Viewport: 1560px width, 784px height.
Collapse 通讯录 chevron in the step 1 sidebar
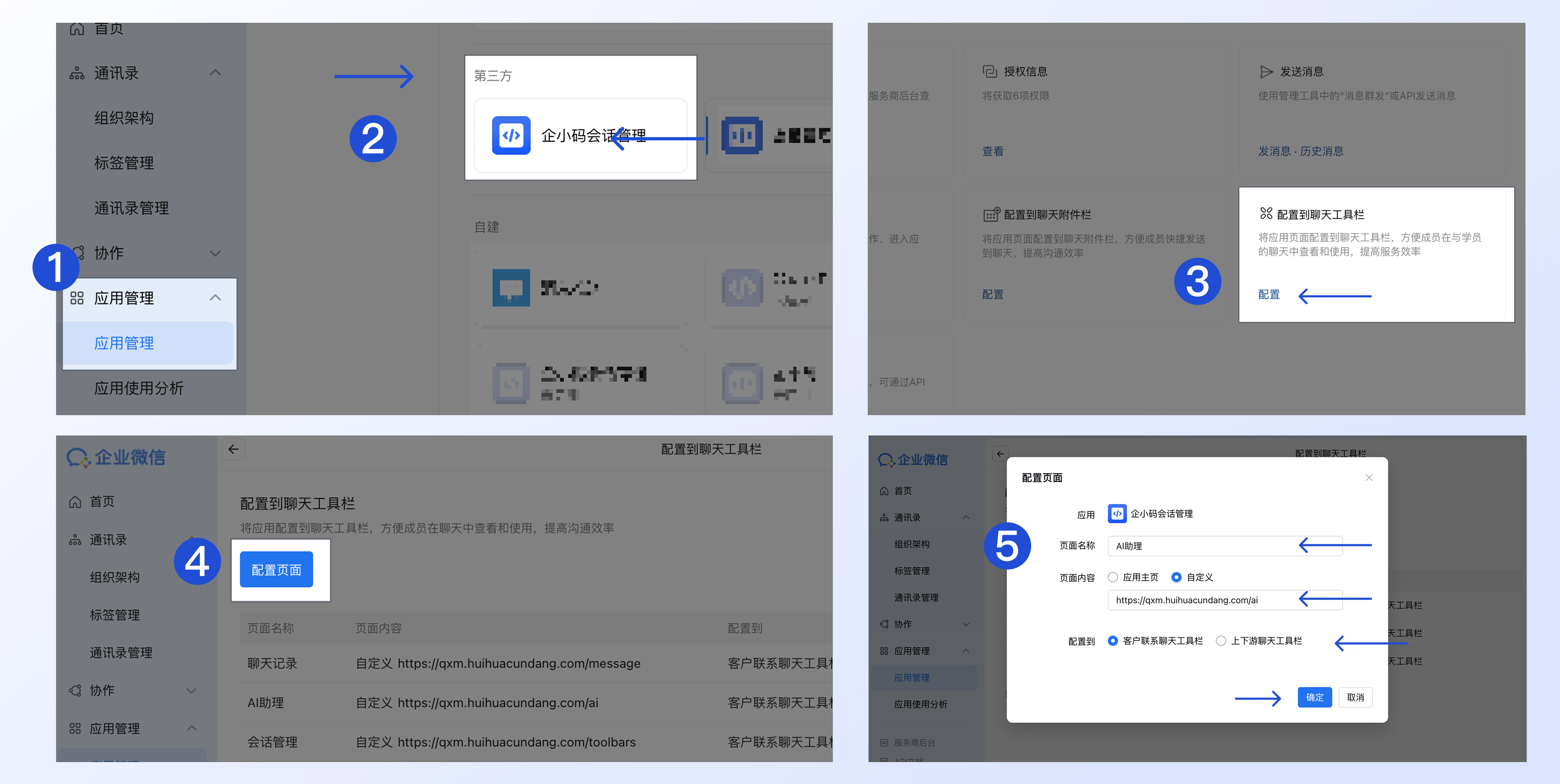click(x=215, y=73)
